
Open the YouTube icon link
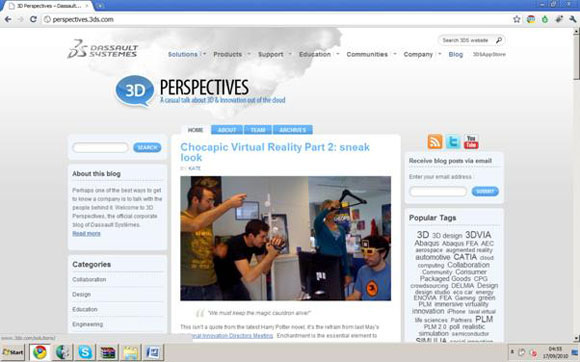pos(471,142)
